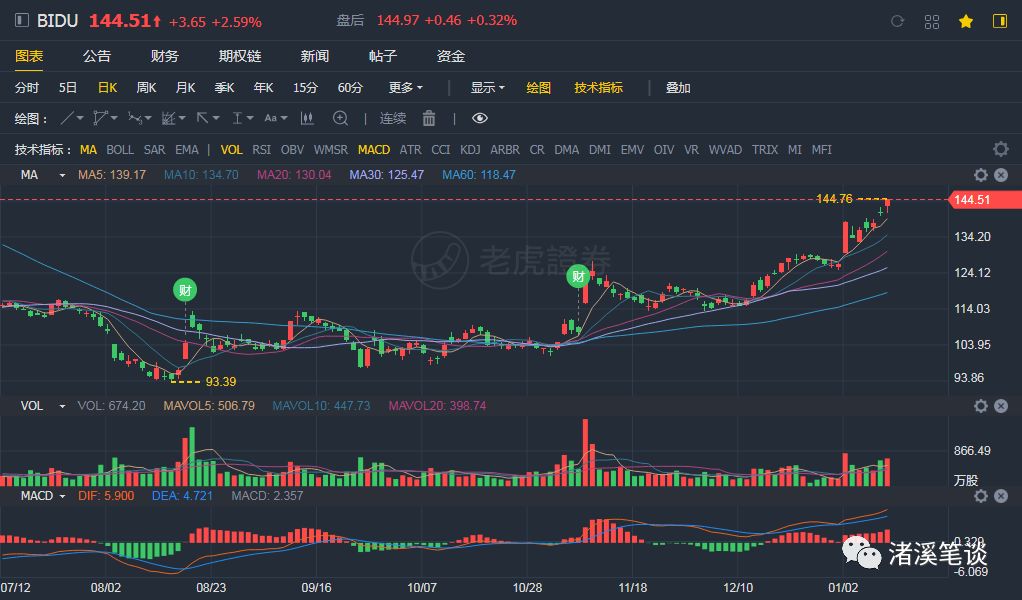1022x600 pixels.
Task: Switch to the 帖子 tab
Action: click(x=383, y=56)
